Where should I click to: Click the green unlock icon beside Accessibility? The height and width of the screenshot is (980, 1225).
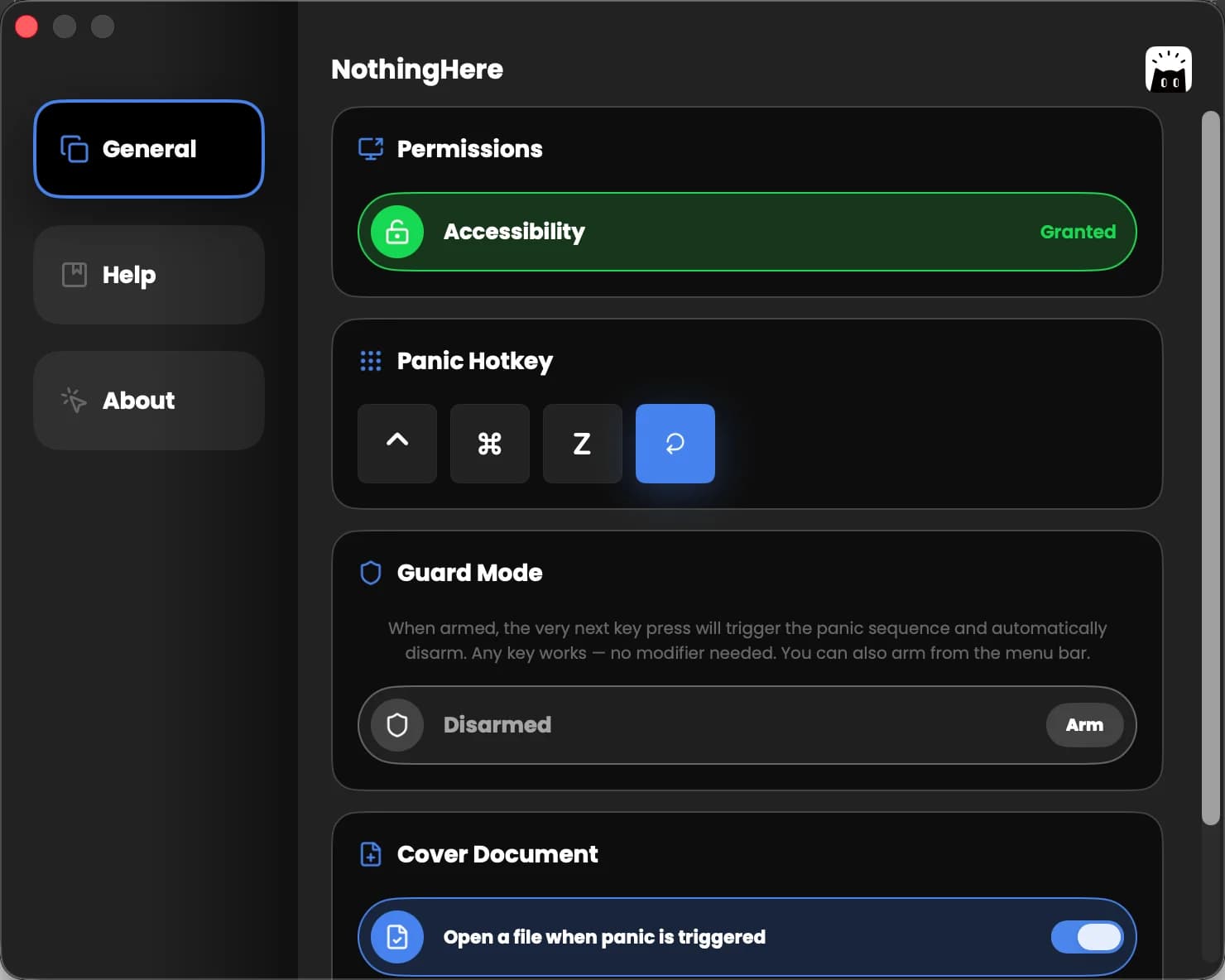396,232
